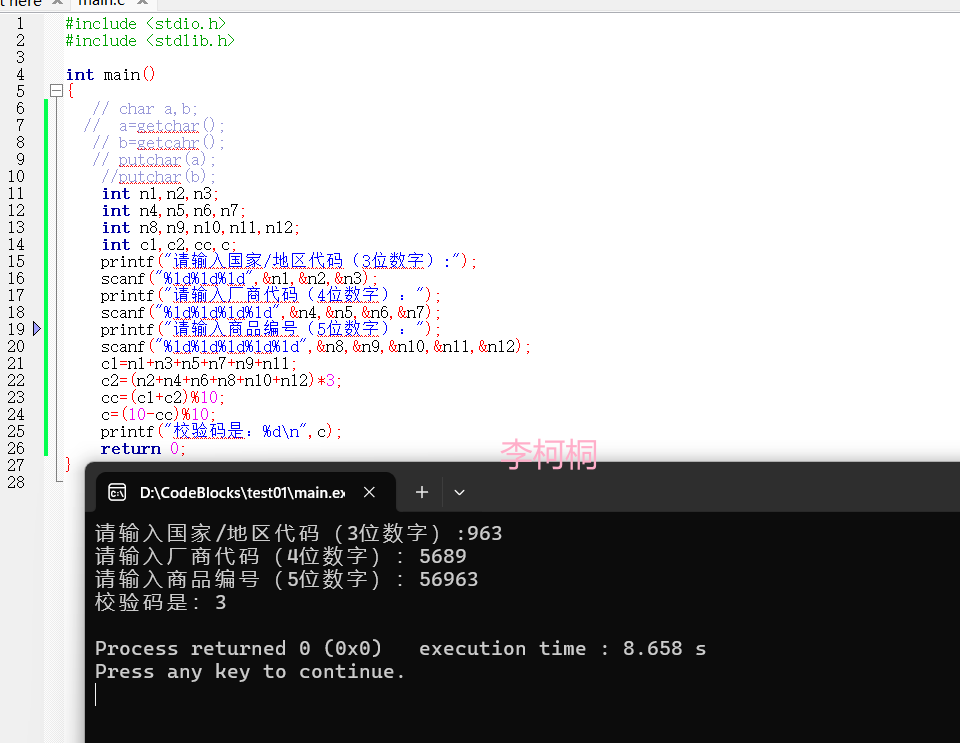960x743 pixels.
Task: Click the commented b=getcahr(); line
Action: pyautogui.click(x=159, y=143)
